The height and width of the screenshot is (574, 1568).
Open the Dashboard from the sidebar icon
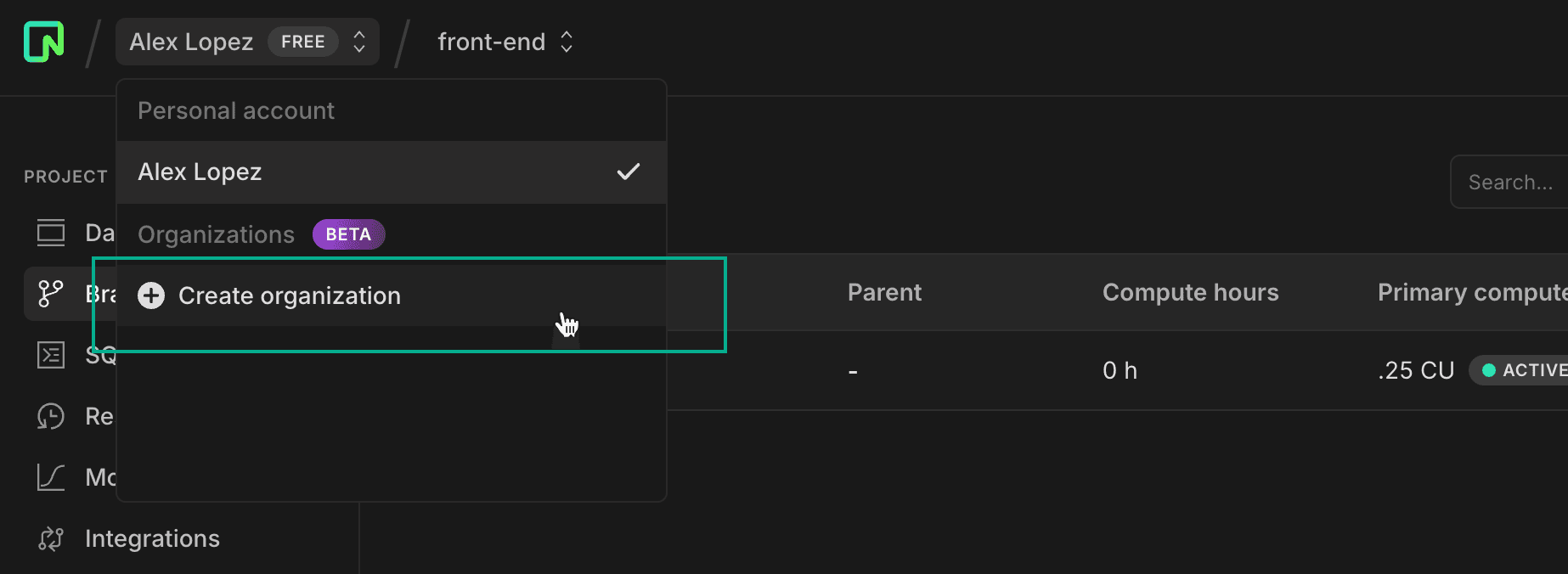click(x=50, y=232)
